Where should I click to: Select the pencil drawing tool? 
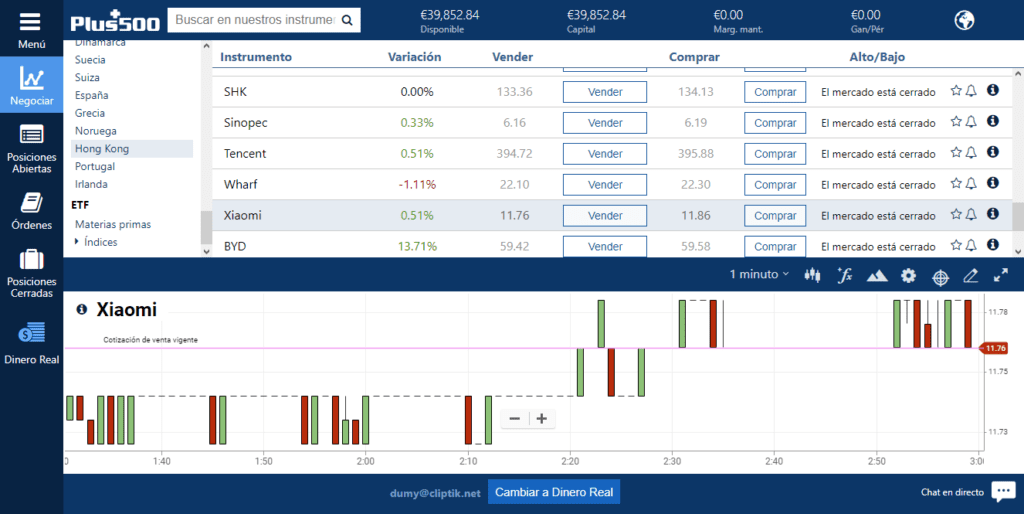[970, 276]
